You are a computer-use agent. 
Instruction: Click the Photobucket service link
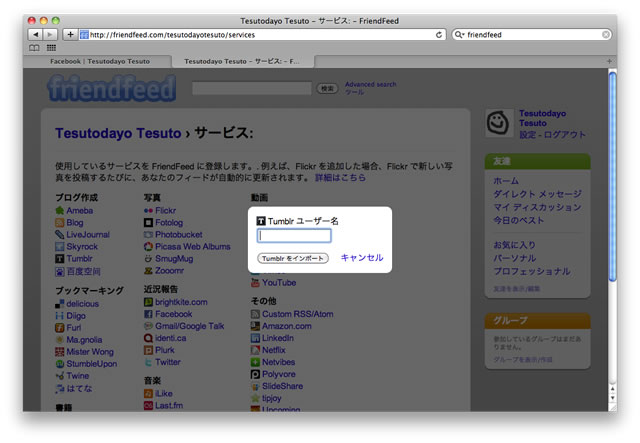coord(179,235)
